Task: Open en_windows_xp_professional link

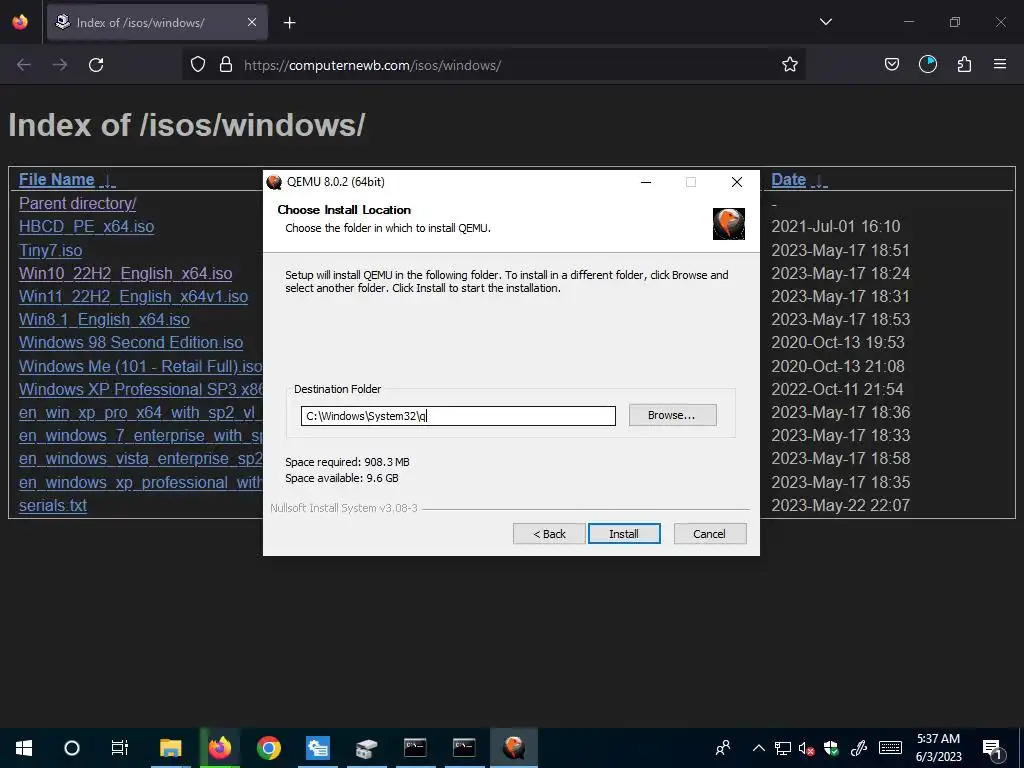Action: click(x=140, y=483)
